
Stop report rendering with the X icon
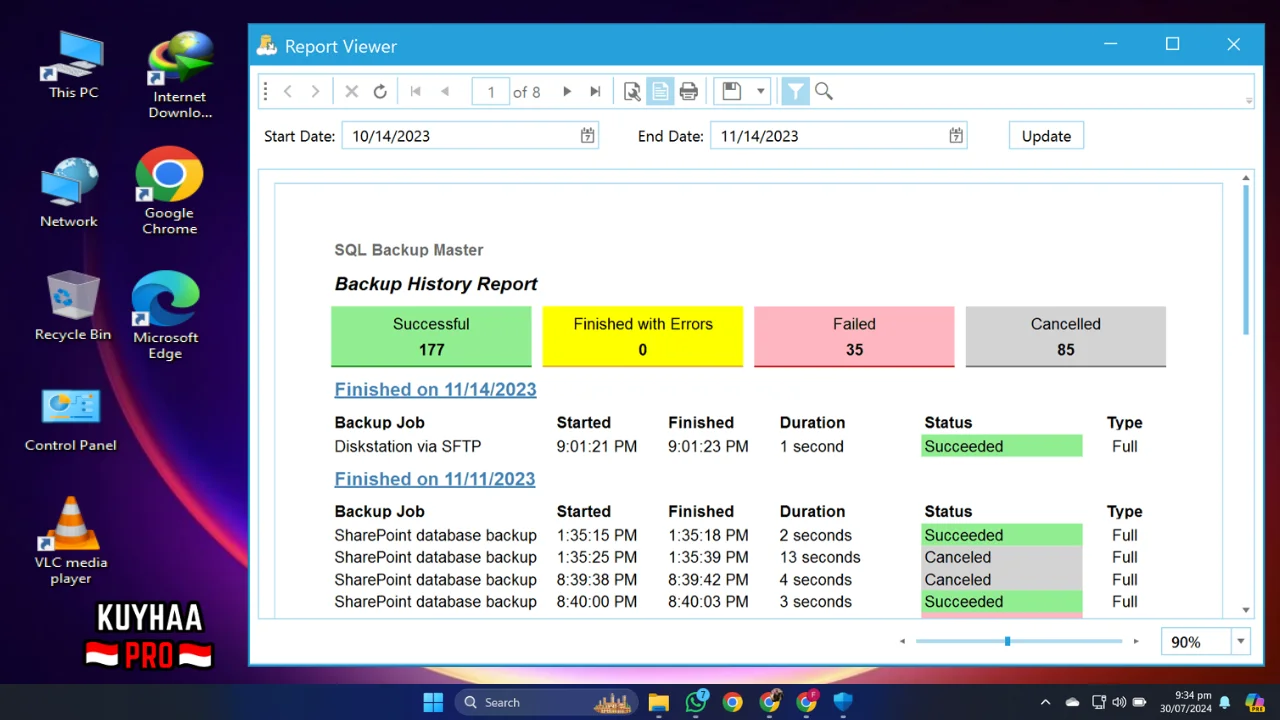351,91
